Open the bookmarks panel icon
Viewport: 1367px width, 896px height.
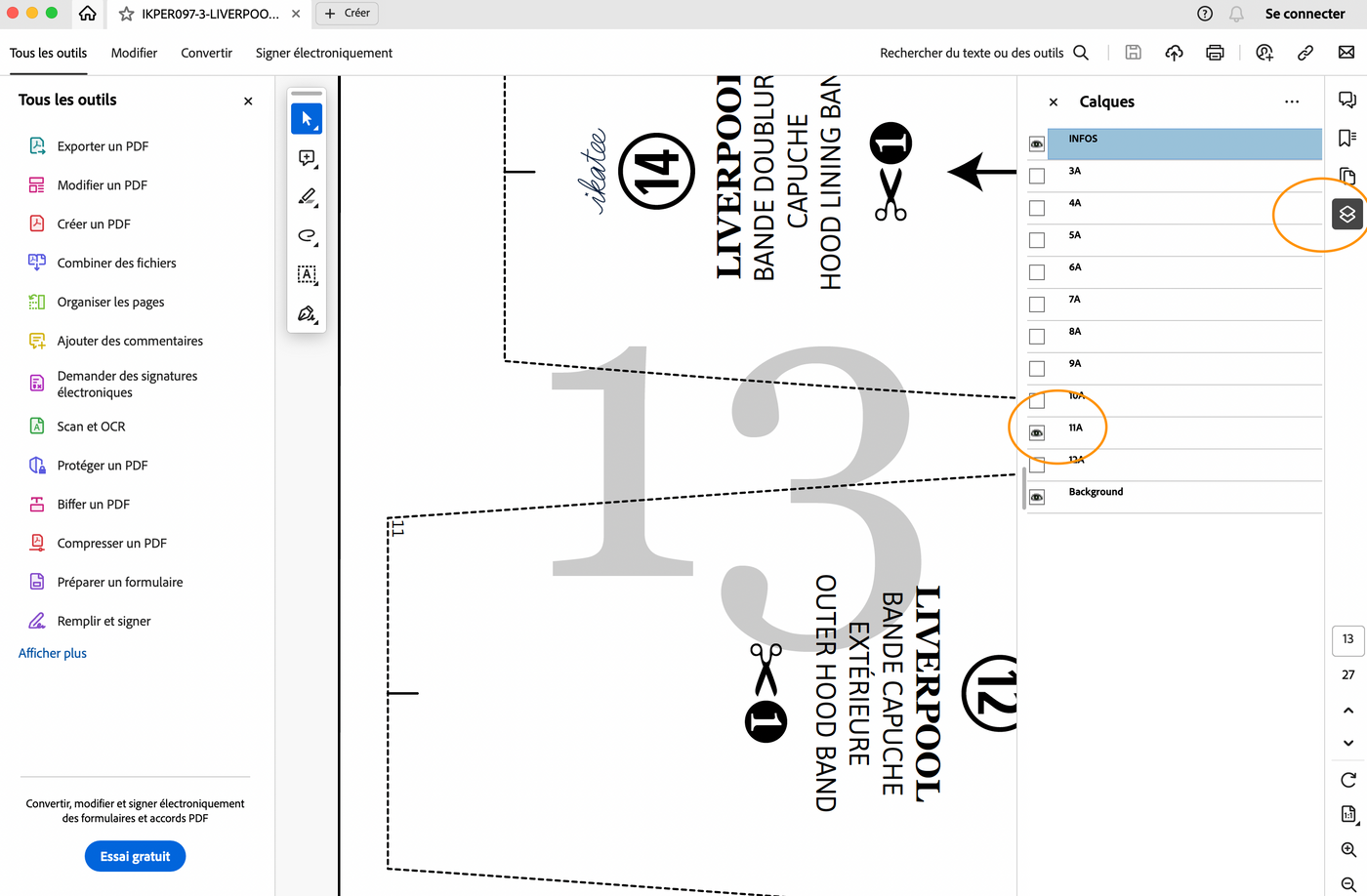tap(1347, 139)
